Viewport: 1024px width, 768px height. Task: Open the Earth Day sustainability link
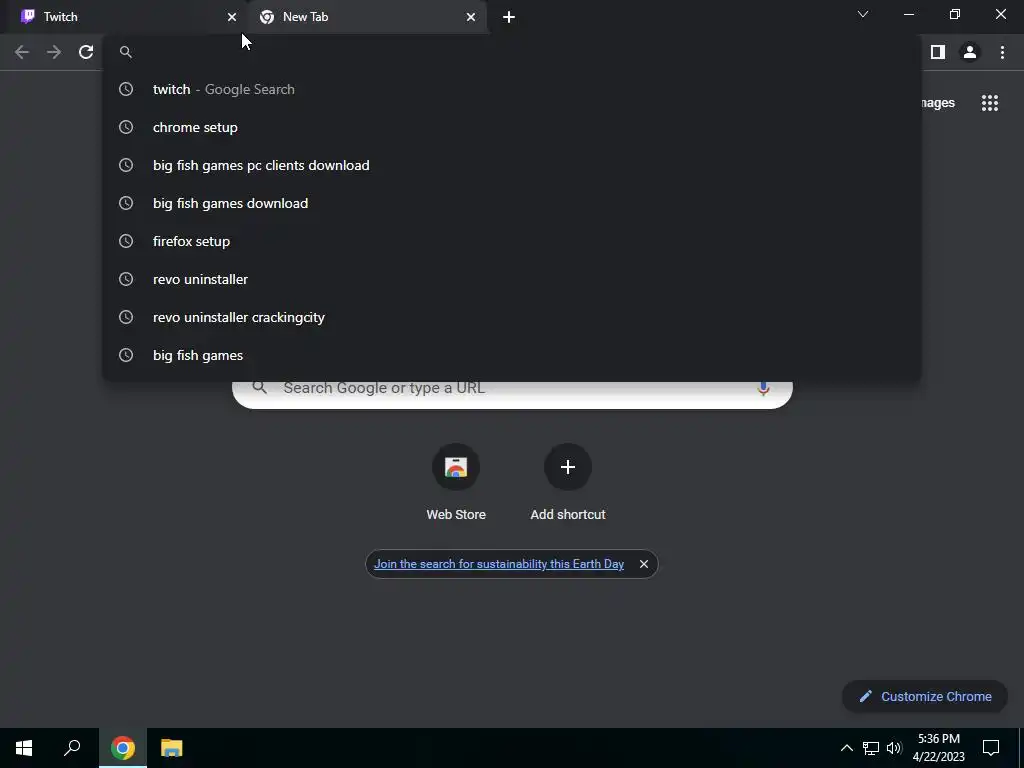click(499, 564)
